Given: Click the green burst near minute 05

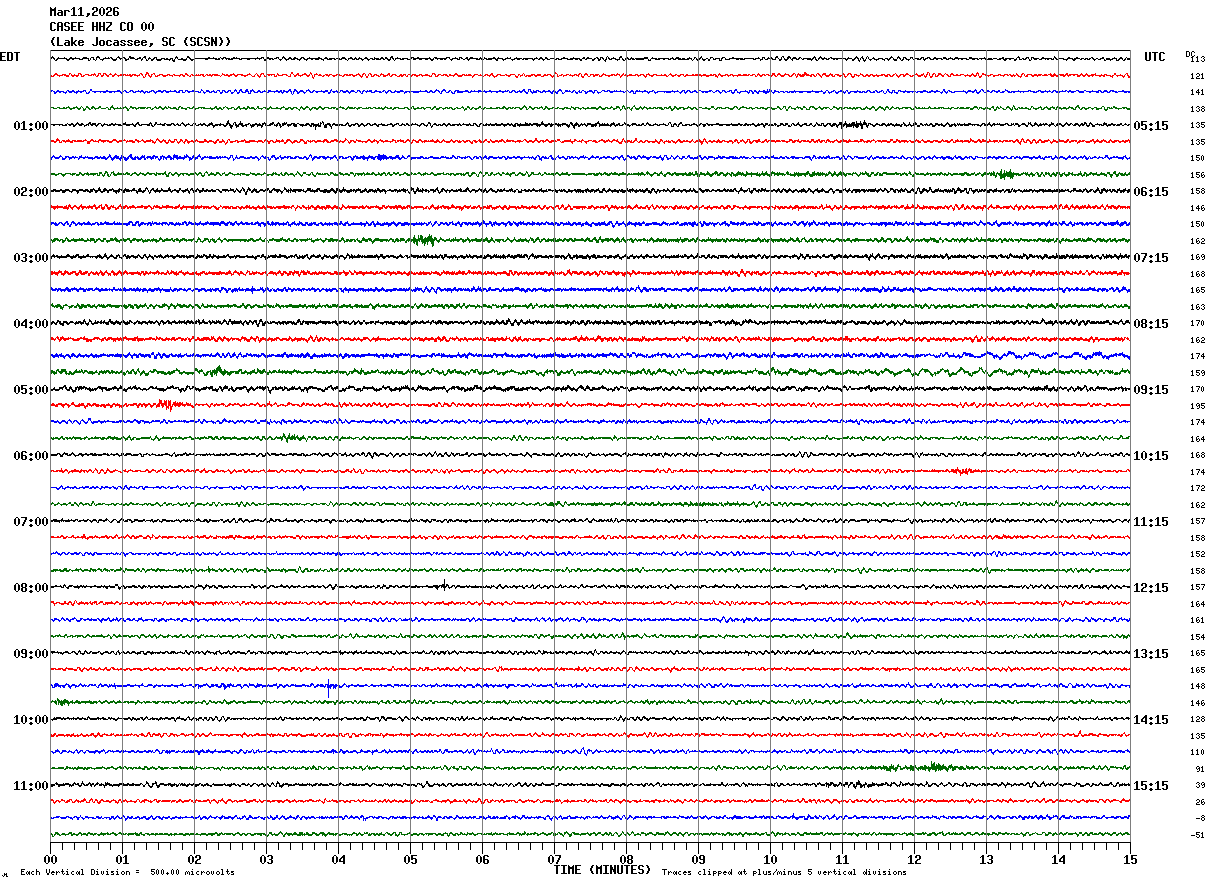Looking at the screenshot, I should tap(424, 240).
